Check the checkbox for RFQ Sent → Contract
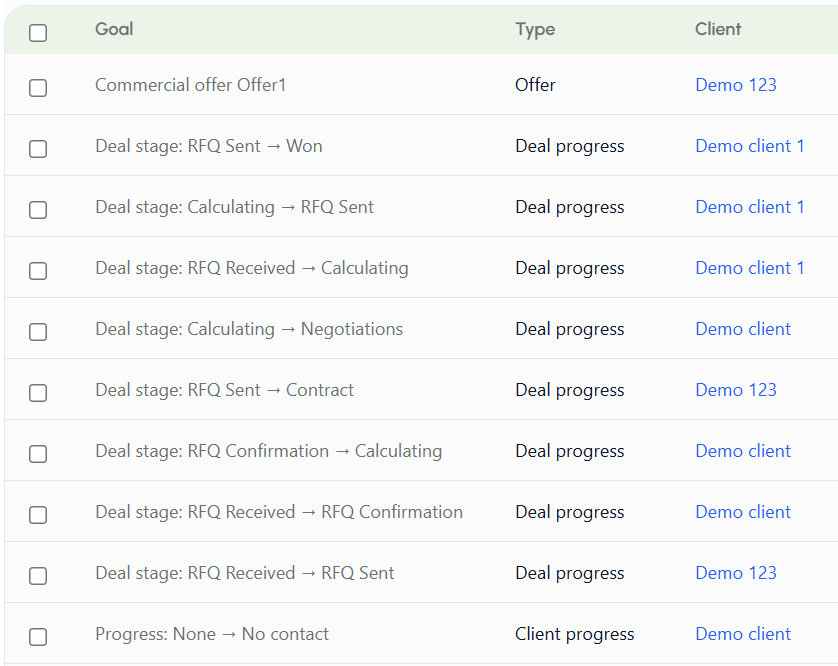 (38, 392)
